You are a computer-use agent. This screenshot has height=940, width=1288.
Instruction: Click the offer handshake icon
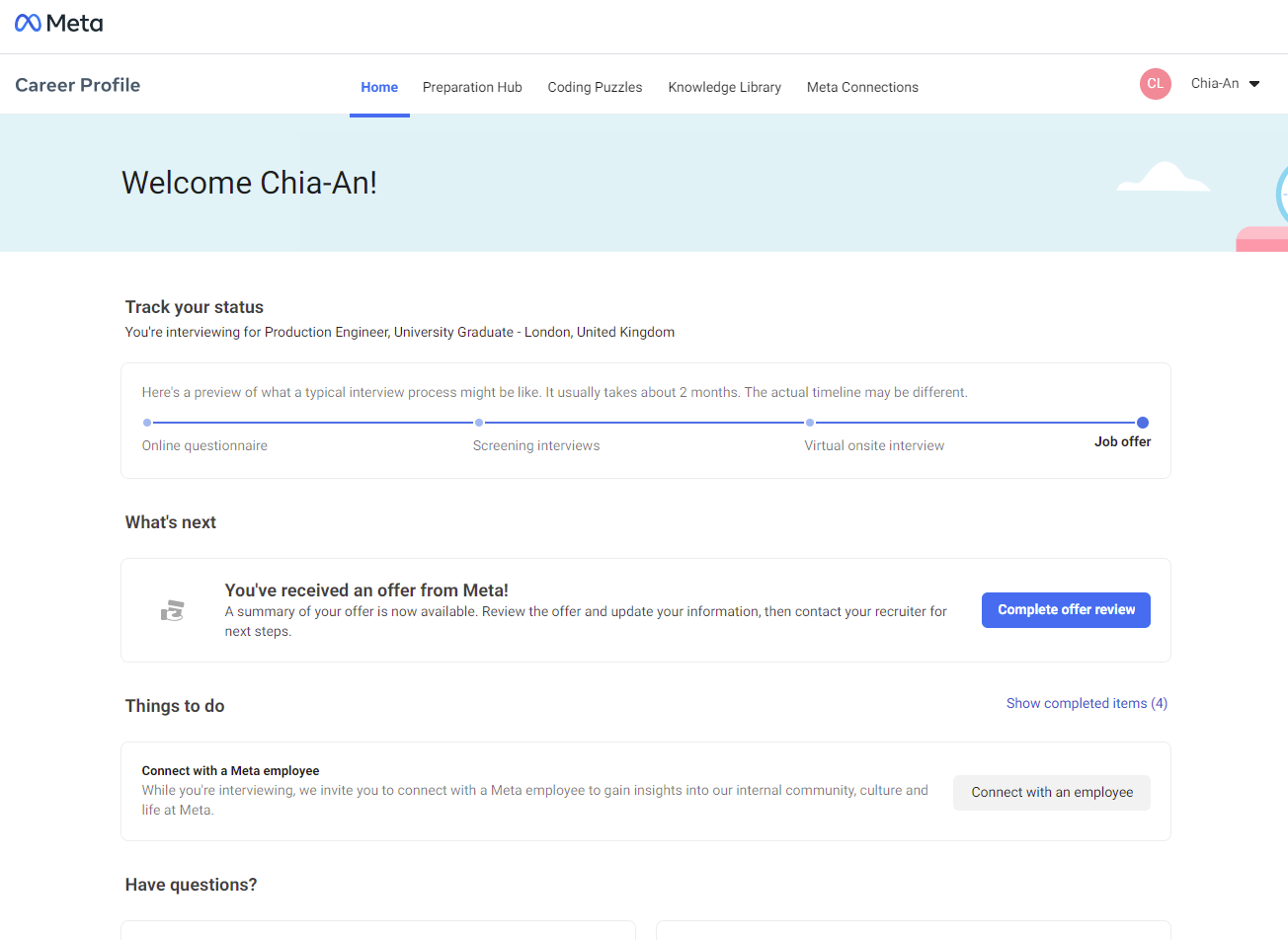point(173,611)
